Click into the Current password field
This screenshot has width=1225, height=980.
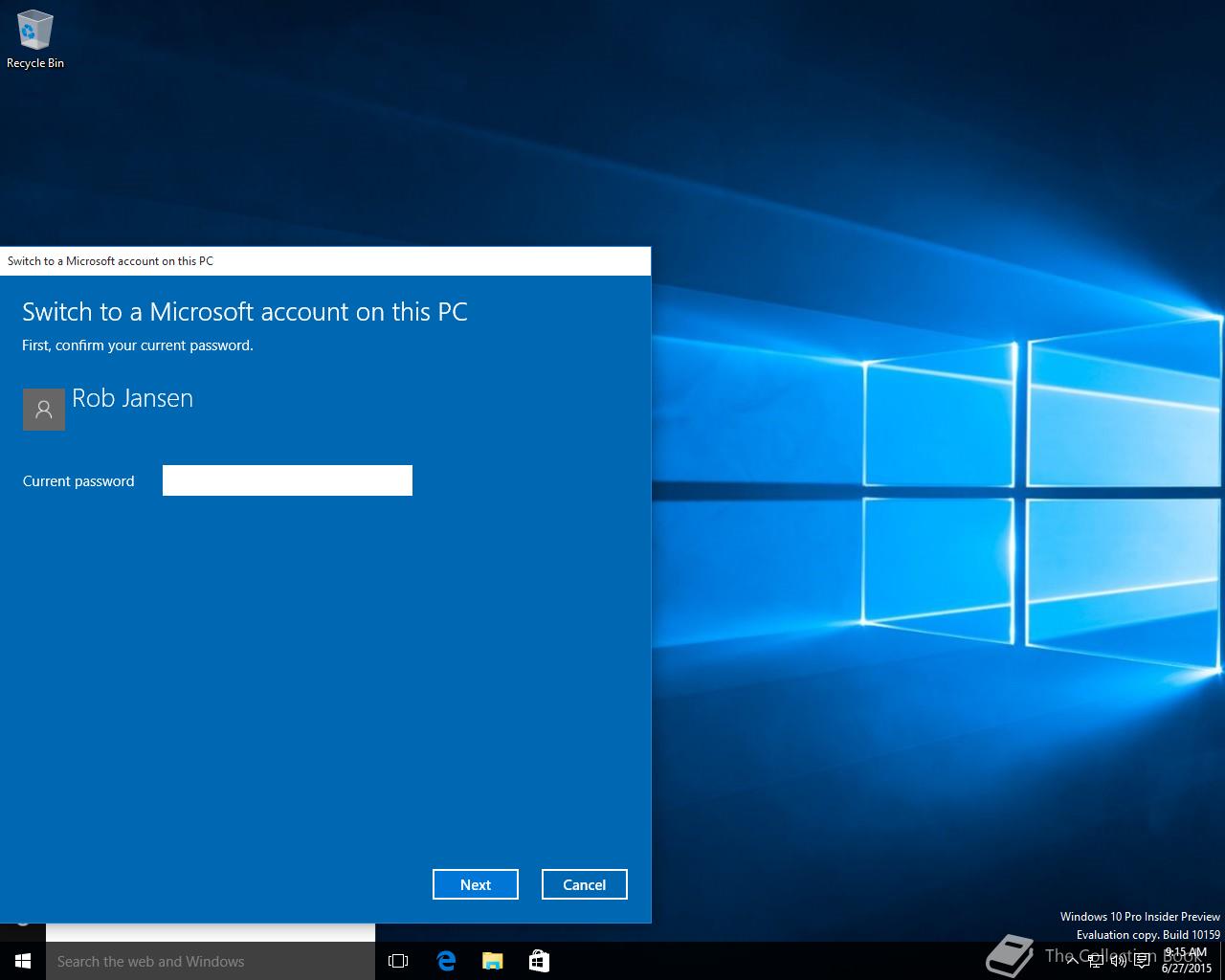(287, 480)
